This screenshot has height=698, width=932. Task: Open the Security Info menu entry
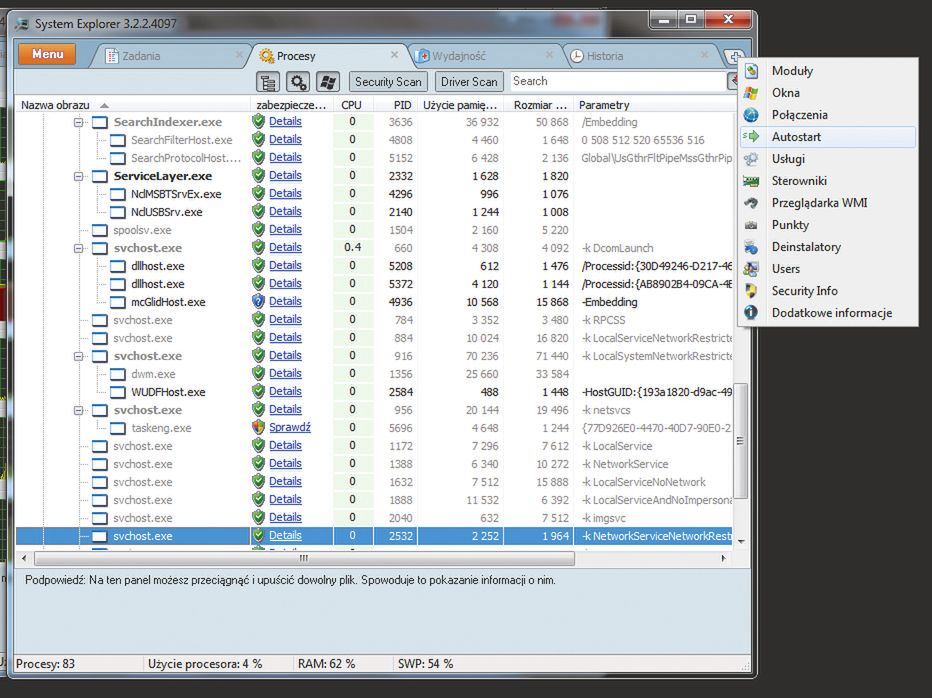(828, 291)
